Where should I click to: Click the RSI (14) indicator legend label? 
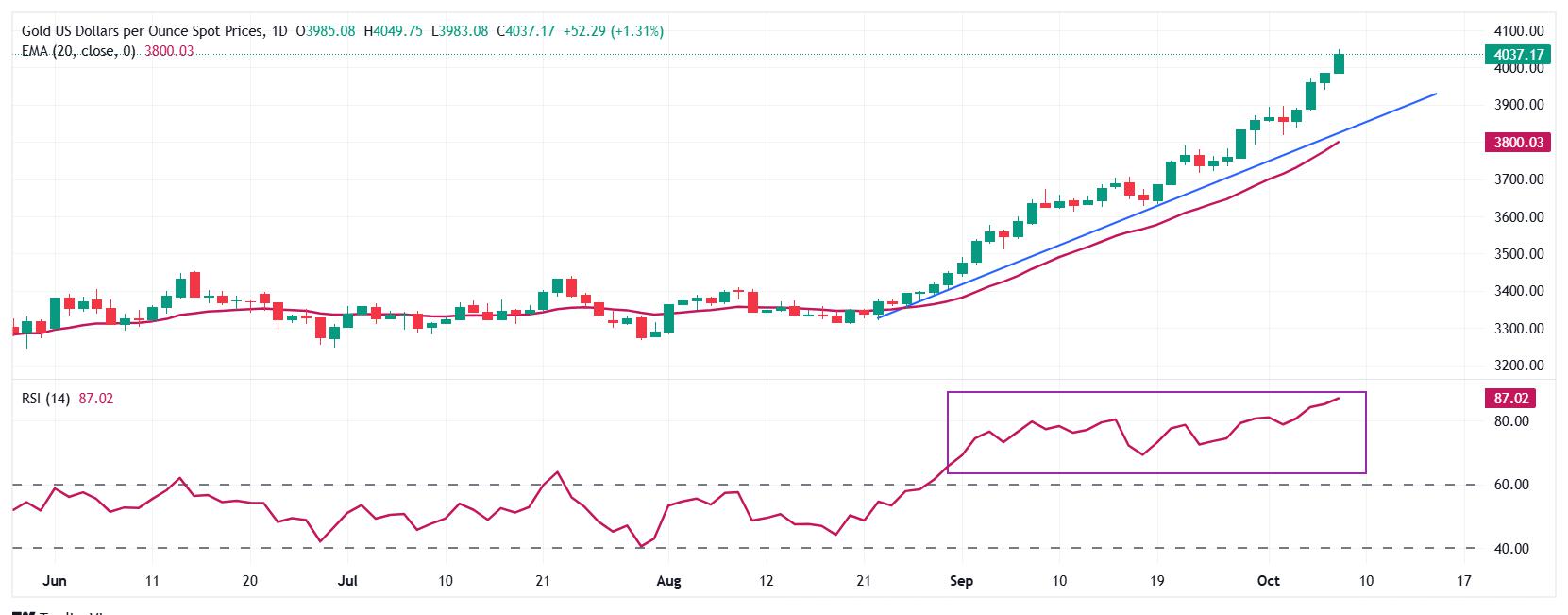coord(45,399)
